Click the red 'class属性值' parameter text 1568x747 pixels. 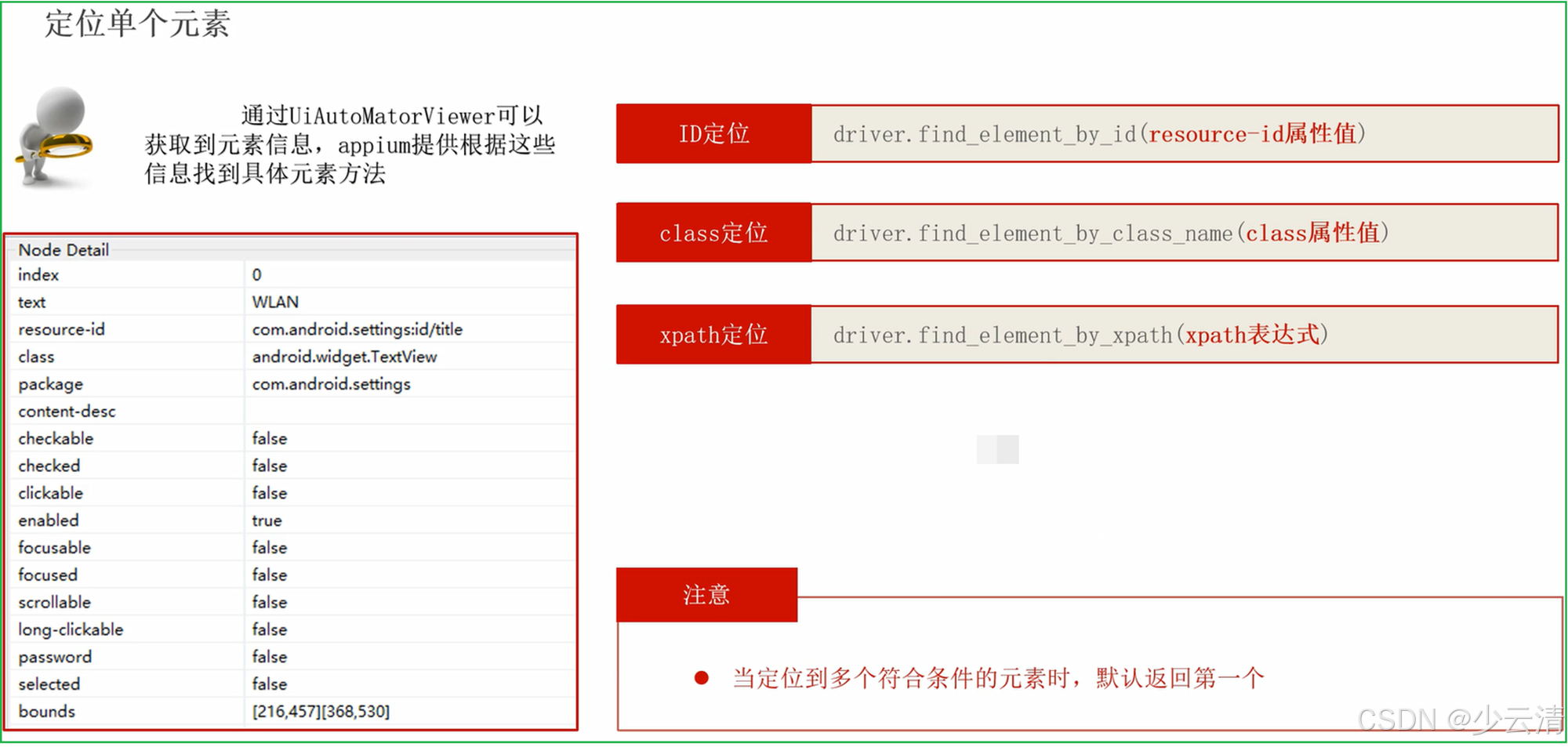1313,233
